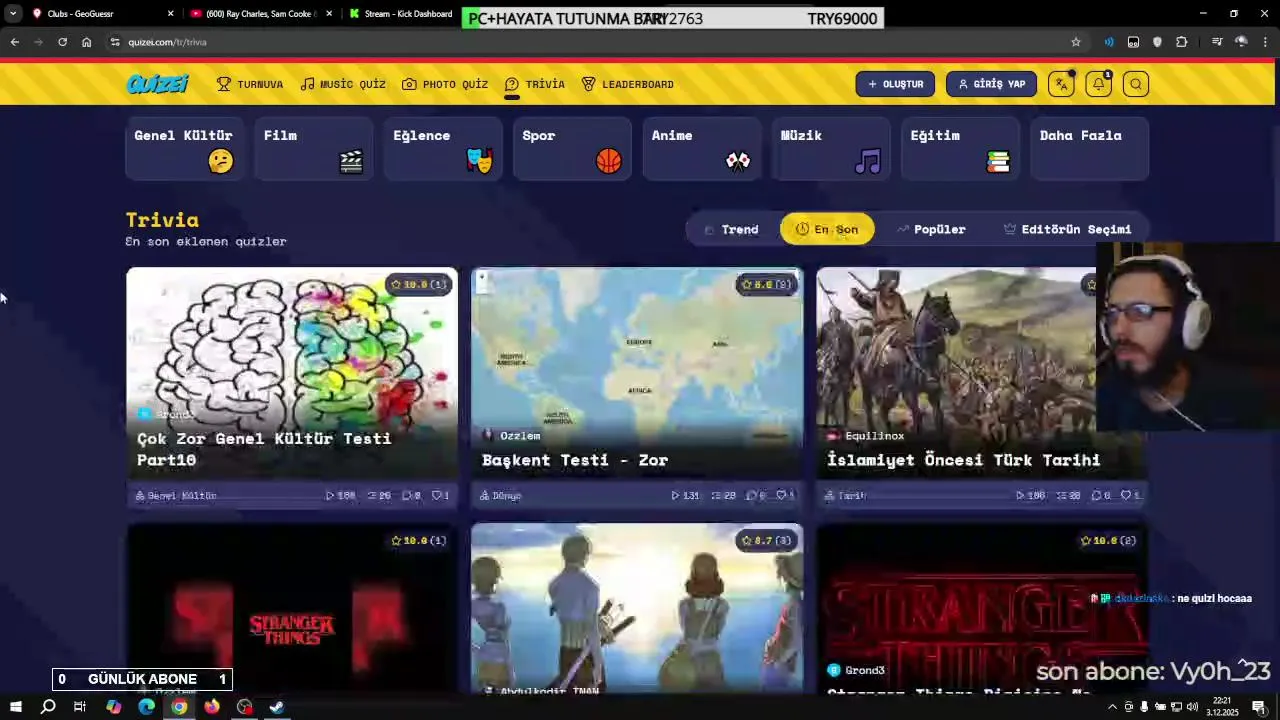Open the notifications bell
Viewport: 1280px width, 720px height.
point(1098,84)
